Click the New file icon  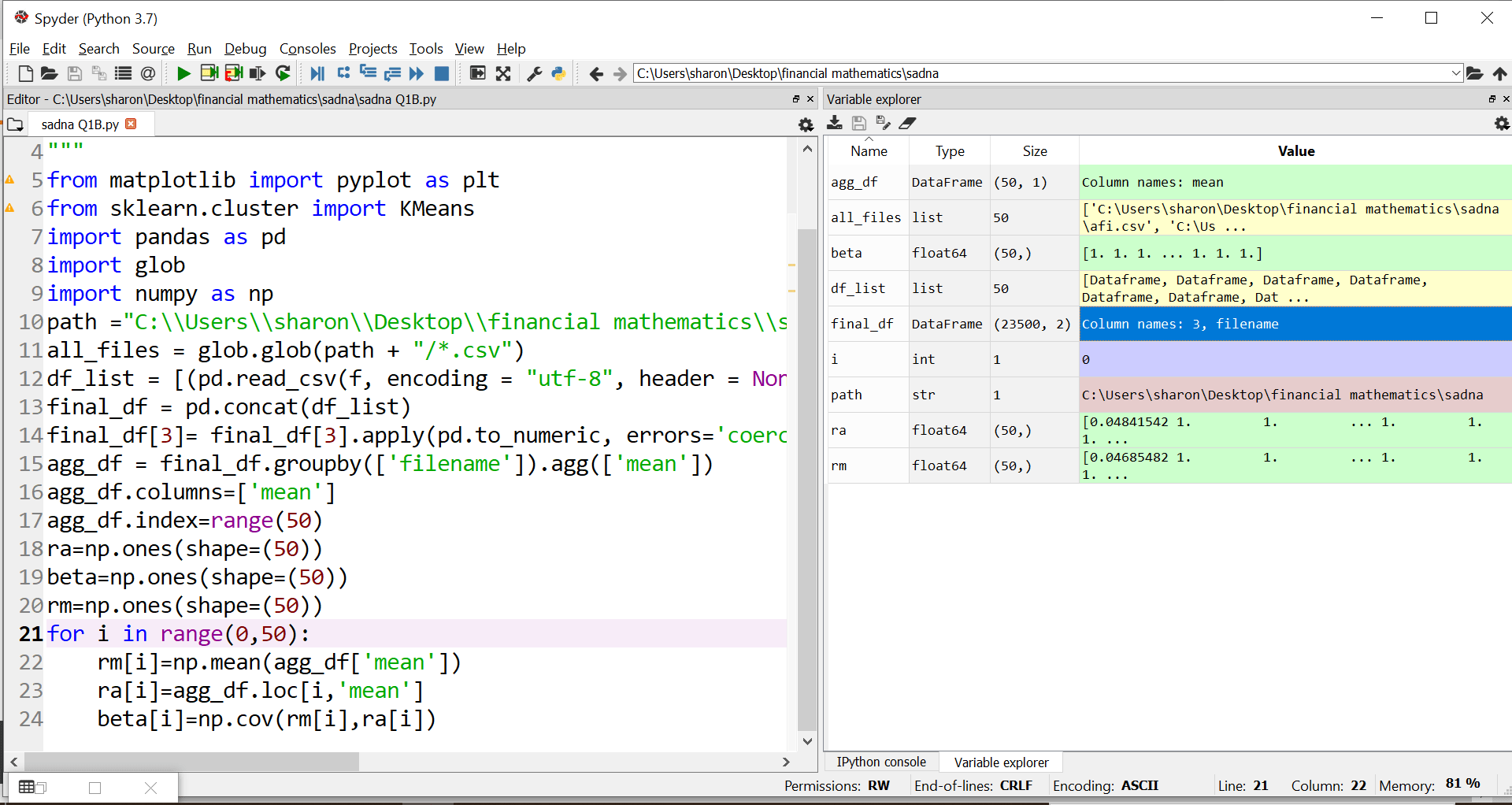point(25,73)
